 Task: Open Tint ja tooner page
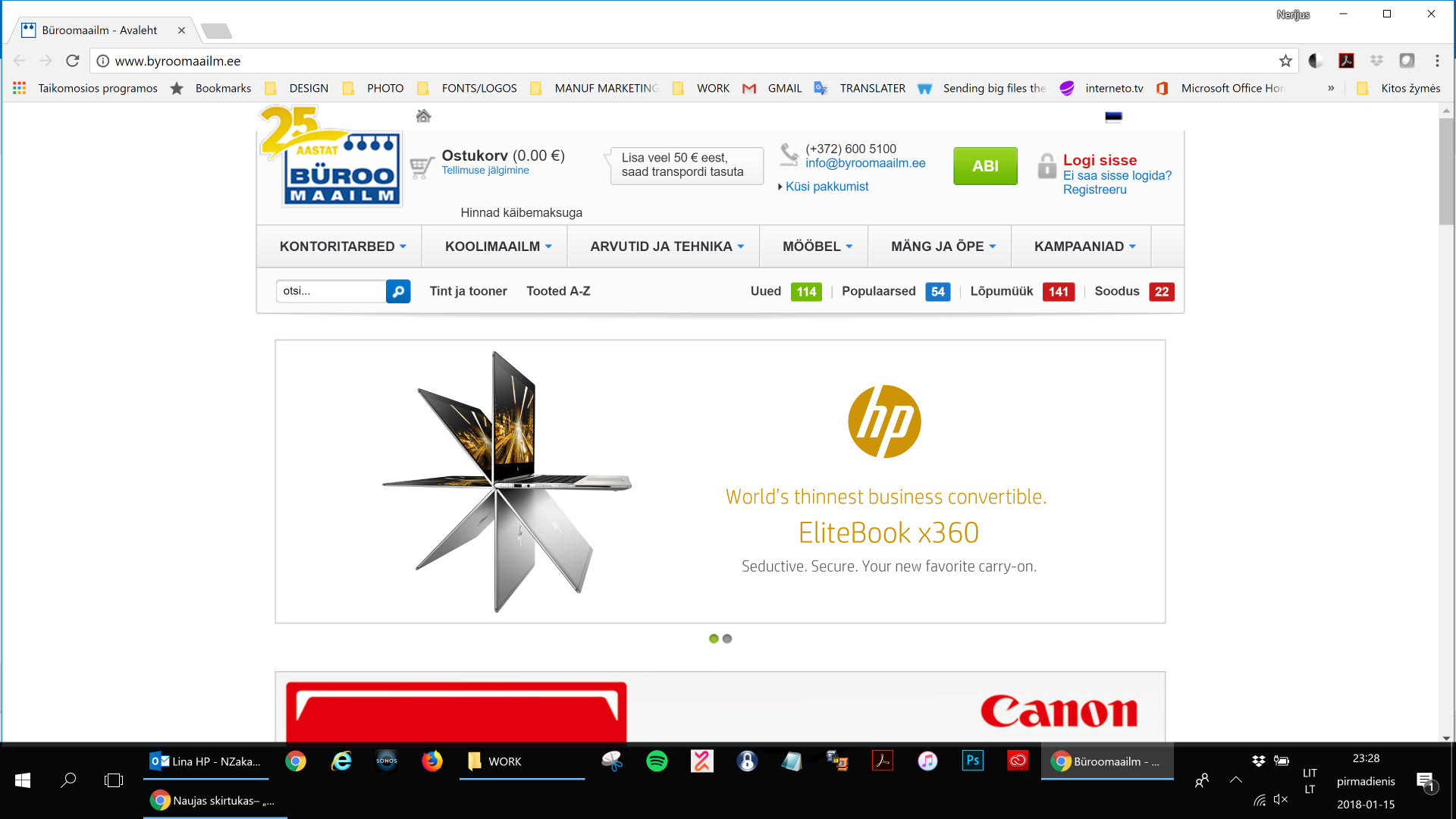(468, 291)
